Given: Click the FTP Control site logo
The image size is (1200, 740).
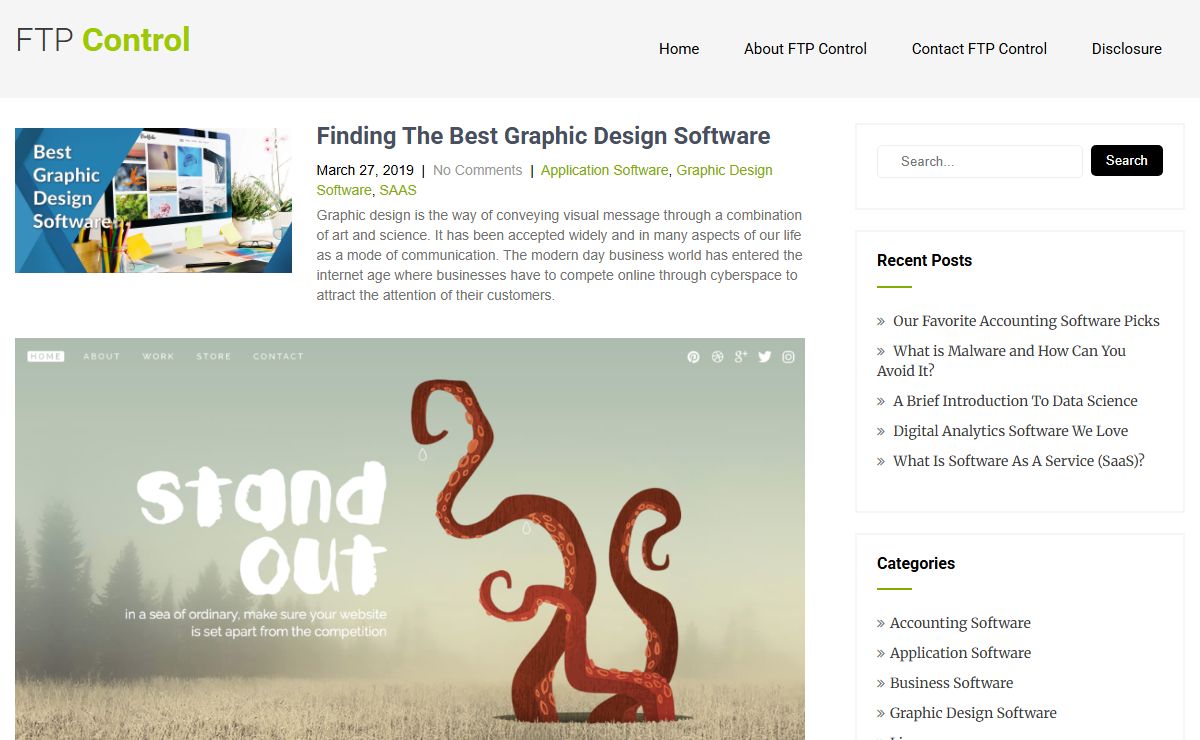Looking at the screenshot, I should [x=103, y=40].
